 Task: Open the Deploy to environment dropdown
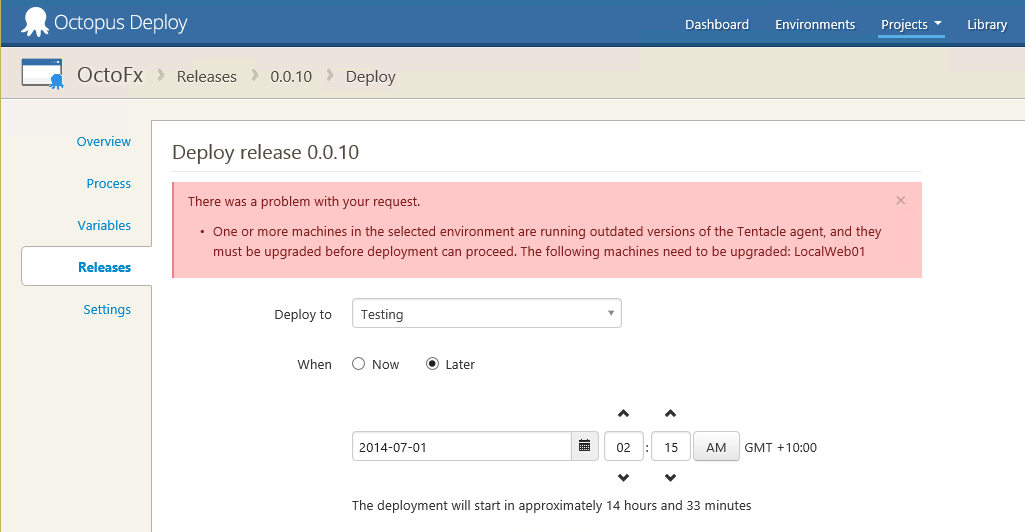(x=486, y=314)
